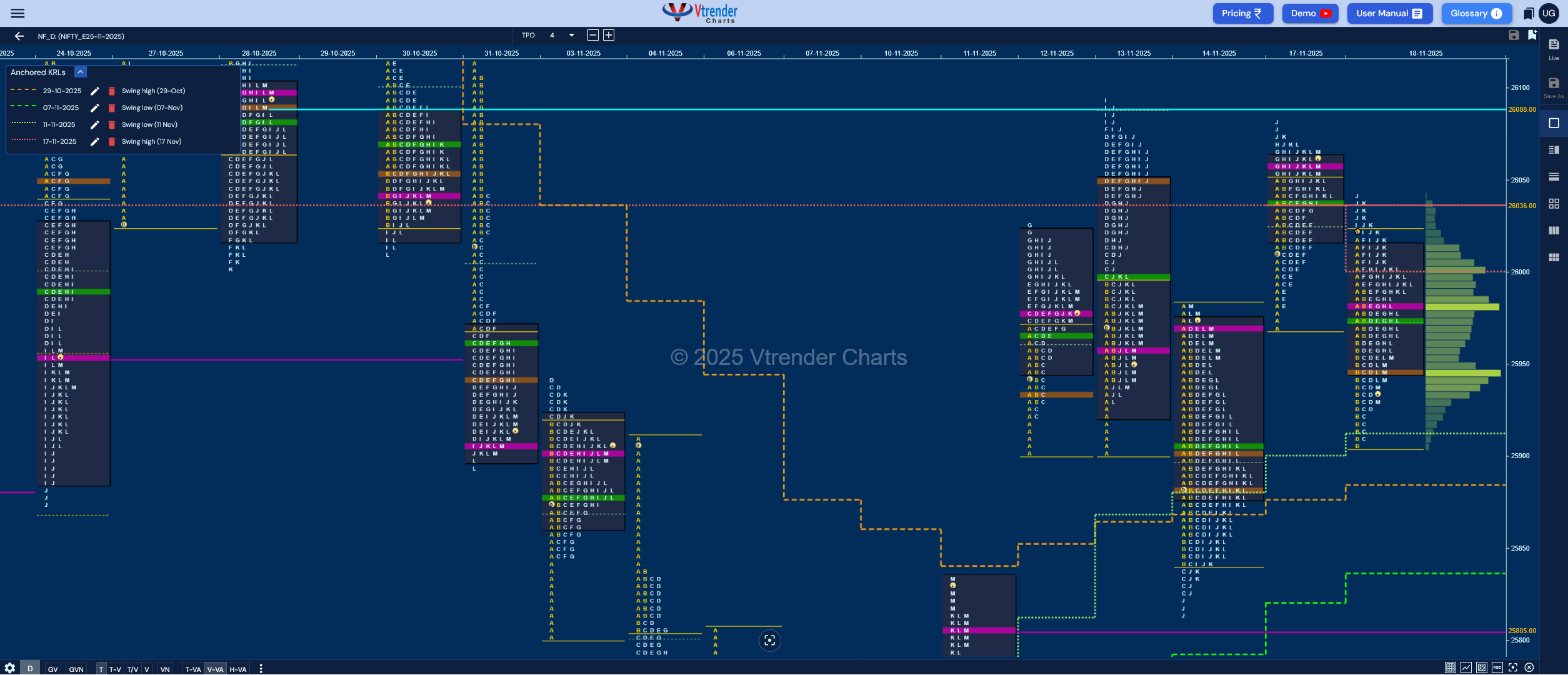
Task: Delete the 07-11-2025 Swing low KRL
Action: [112, 108]
